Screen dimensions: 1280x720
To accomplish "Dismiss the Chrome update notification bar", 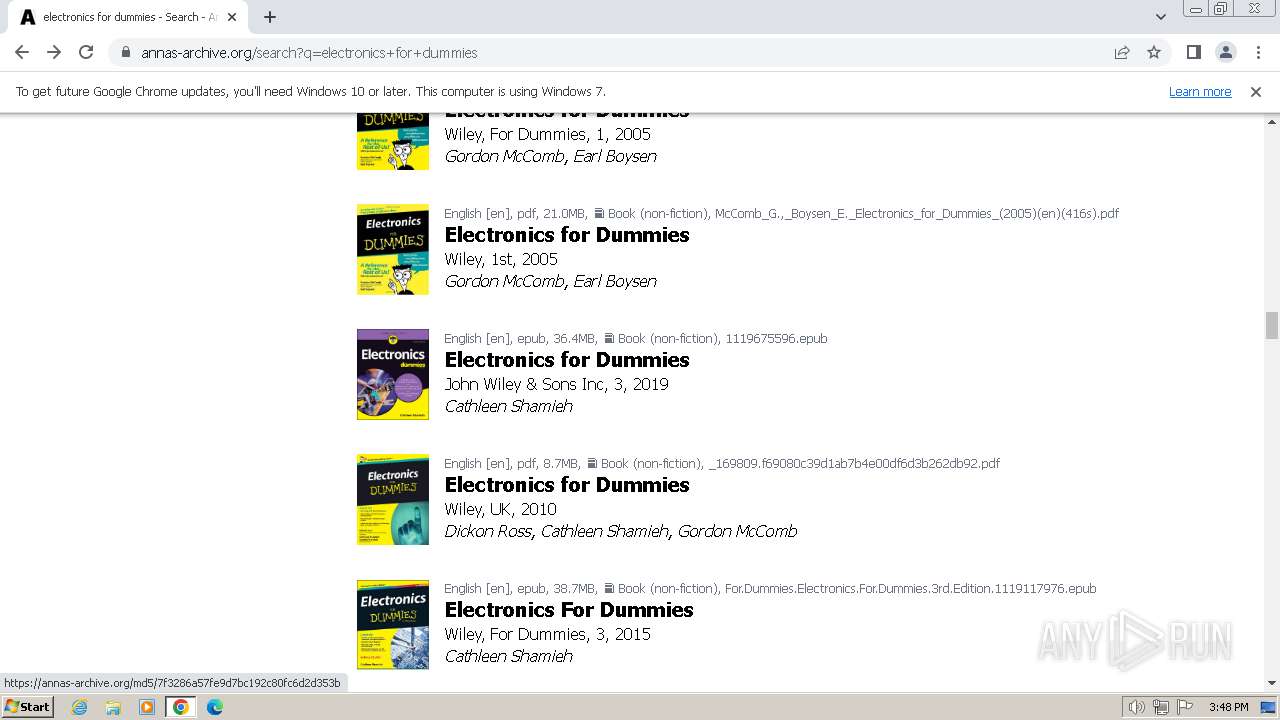I will 1256,91.
